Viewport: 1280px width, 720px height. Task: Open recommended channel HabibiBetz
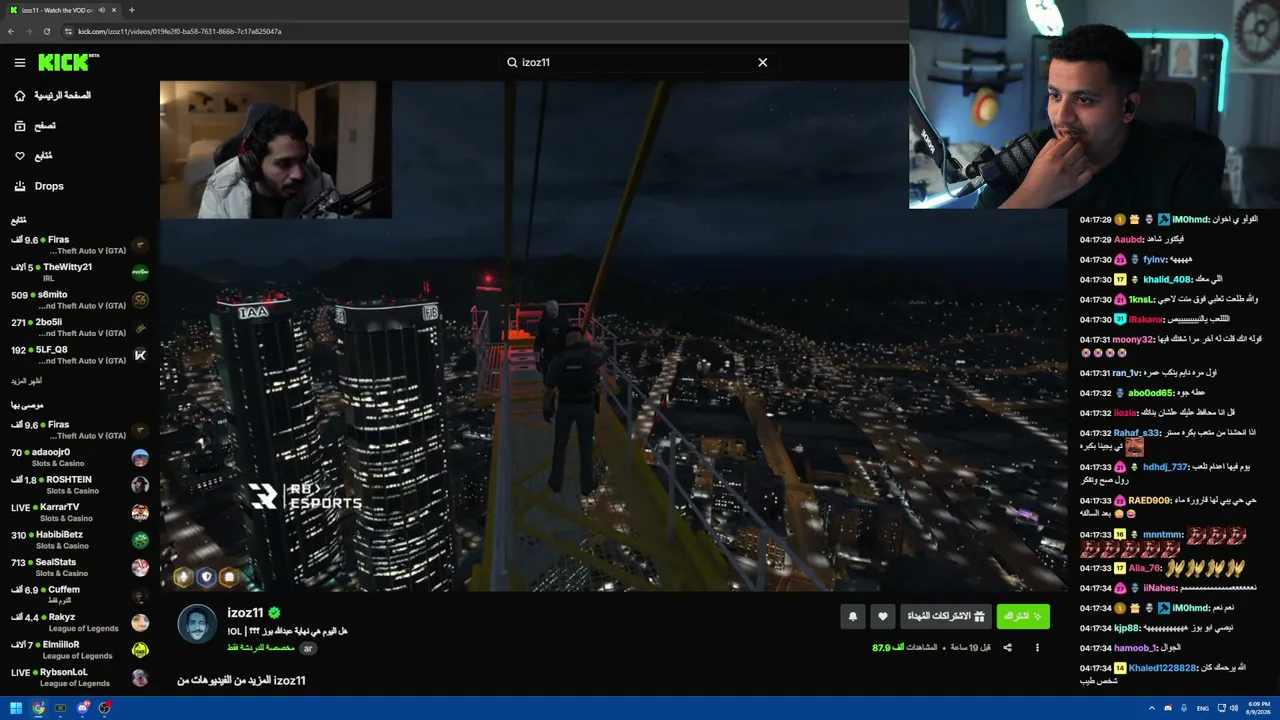80,540
